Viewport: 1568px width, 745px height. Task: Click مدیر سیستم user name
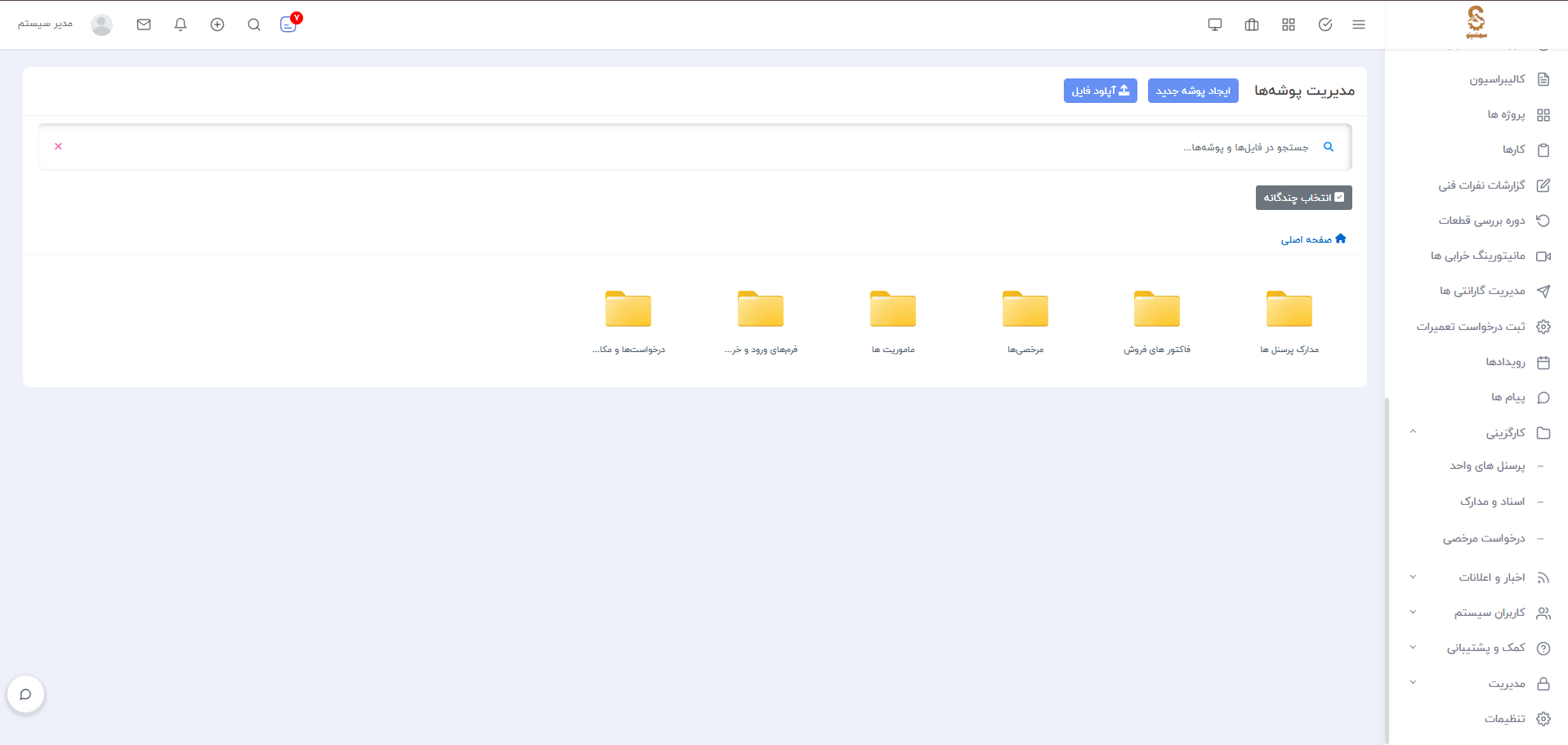tap(45, 24)
